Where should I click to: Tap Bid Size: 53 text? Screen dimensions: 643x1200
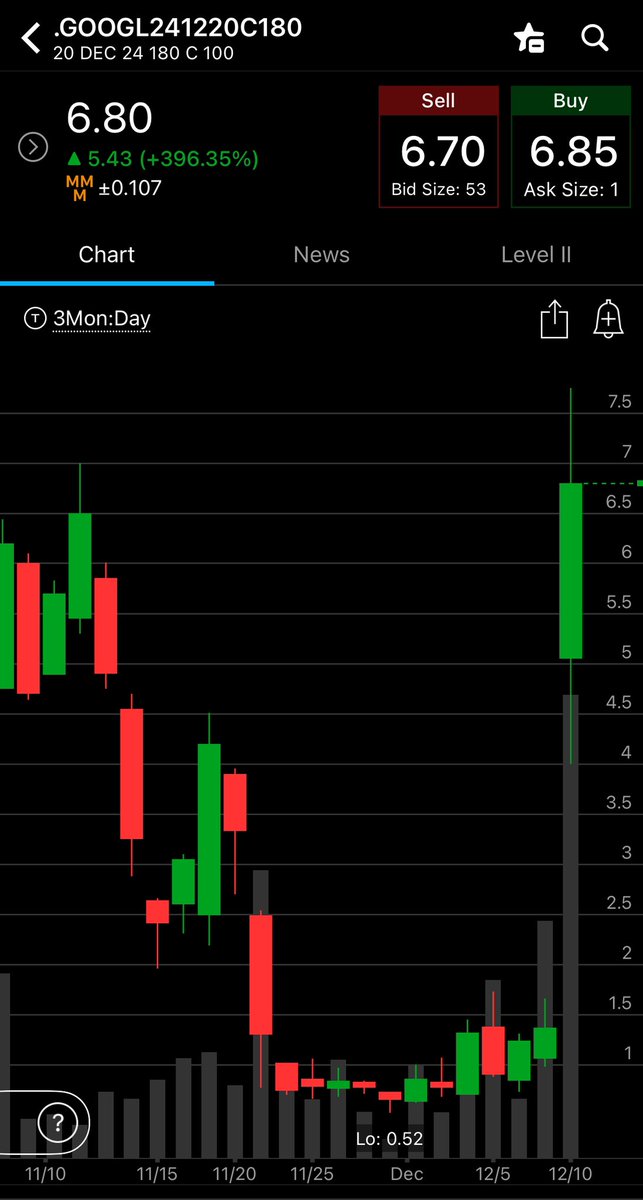(438, 190)
